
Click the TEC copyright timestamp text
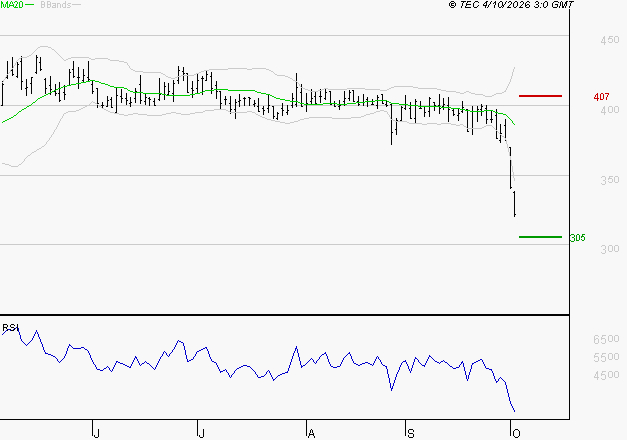[x=511, y=5]
